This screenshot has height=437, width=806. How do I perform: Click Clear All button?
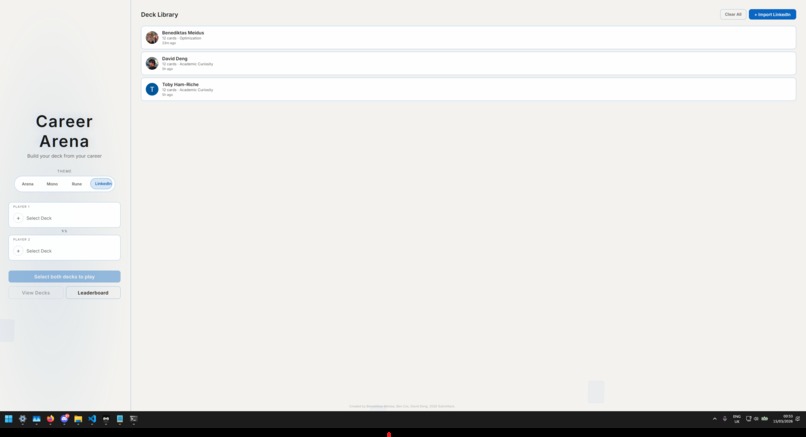tap(733, 14)
